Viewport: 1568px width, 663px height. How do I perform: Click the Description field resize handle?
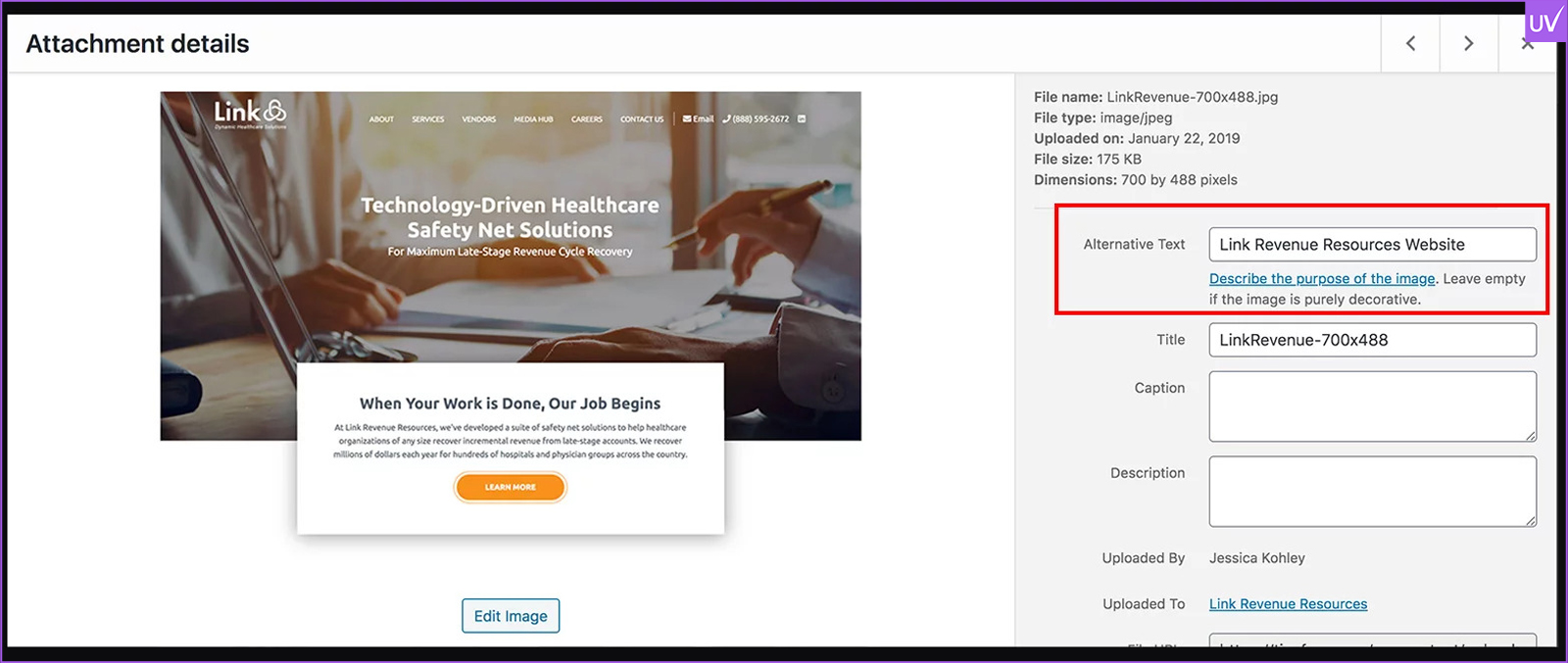1530,520
